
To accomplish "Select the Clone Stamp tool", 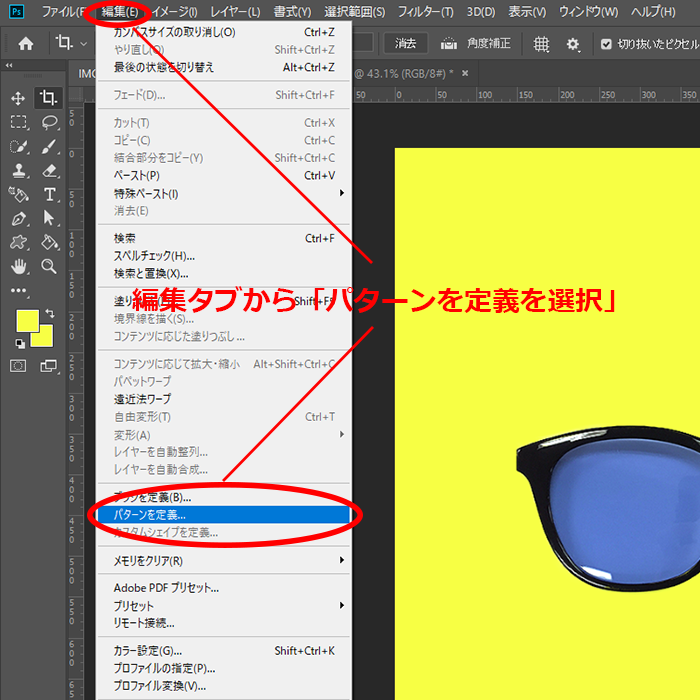I will [x=18, y=170].
